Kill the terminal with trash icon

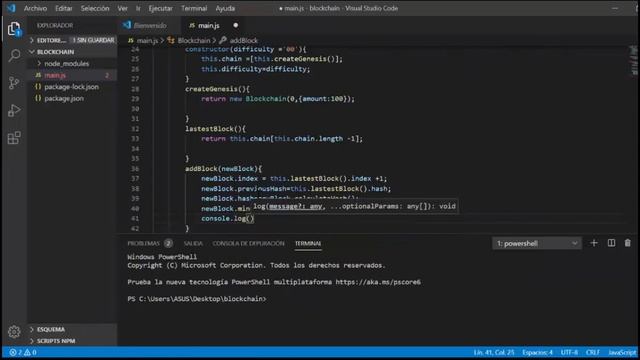click(x=628, y=243)
